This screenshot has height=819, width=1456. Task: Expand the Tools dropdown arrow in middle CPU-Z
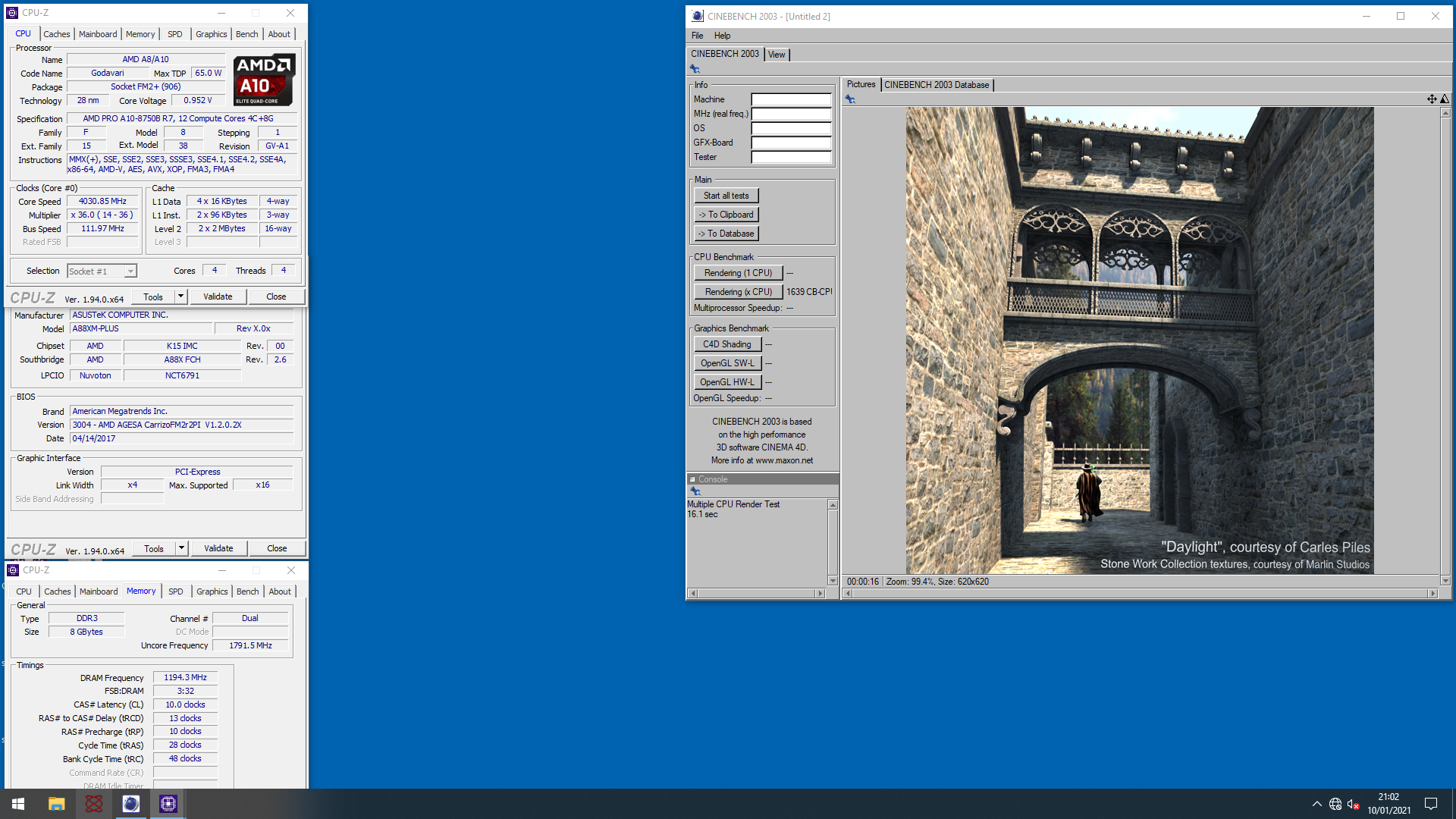click(x=181, y=548)
